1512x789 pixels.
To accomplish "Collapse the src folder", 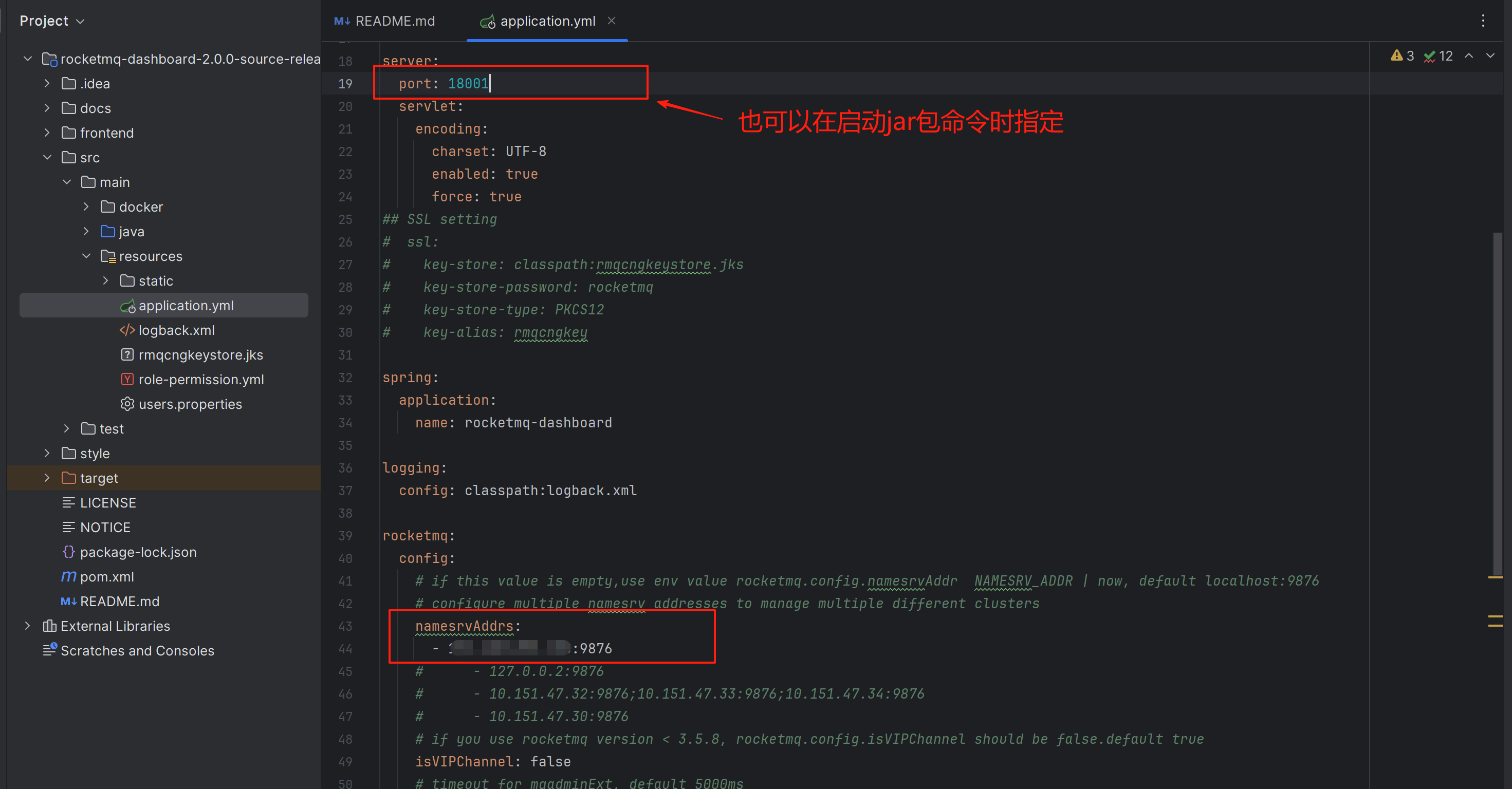I will tap(47, 158).
